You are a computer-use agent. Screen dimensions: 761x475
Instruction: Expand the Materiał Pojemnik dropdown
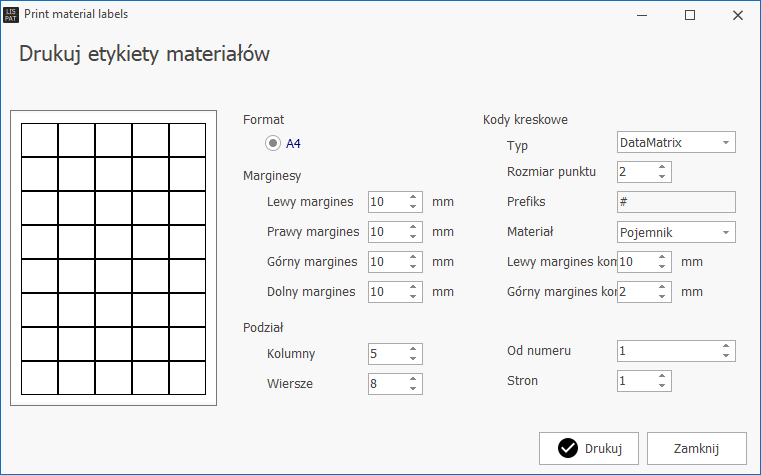[x=676, y=232]
